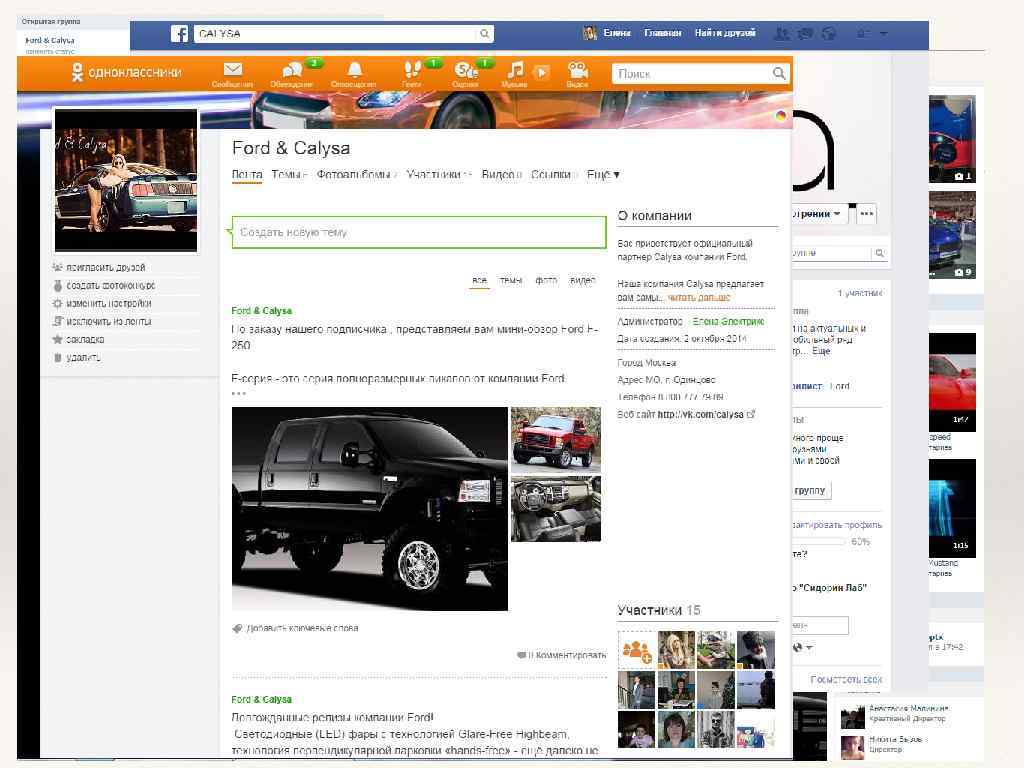Expand the Ещё dropdown menu
Viewport: 1024px width, 768px height.
[x=603, y=175]
